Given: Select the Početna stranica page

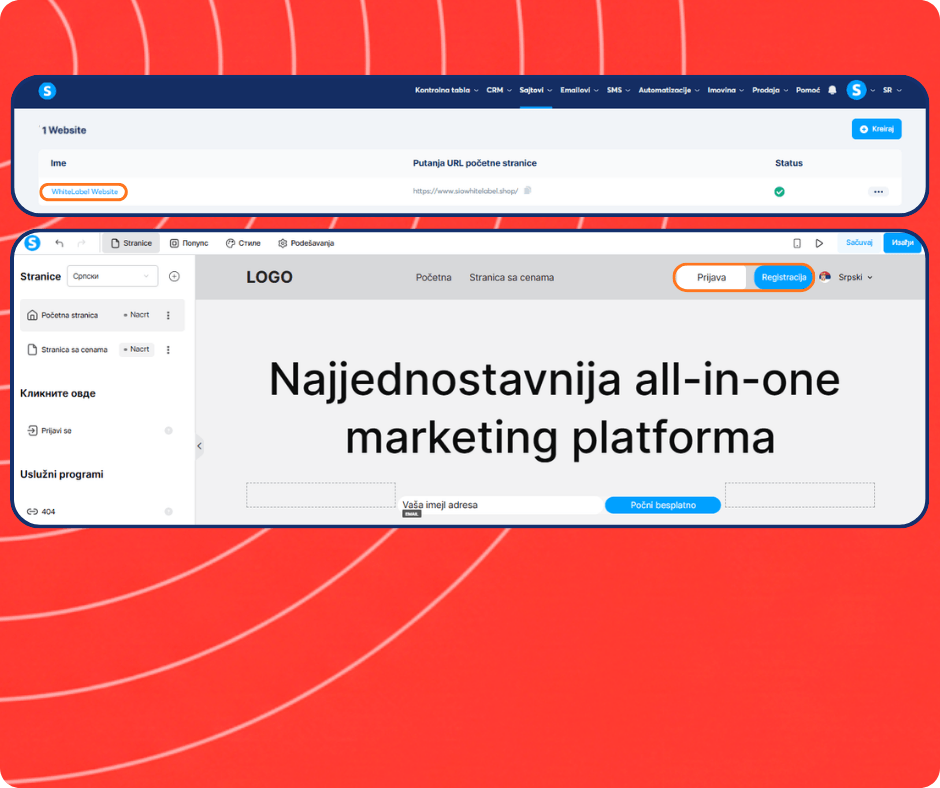Looking at the screenshot, I should point(102,315).
